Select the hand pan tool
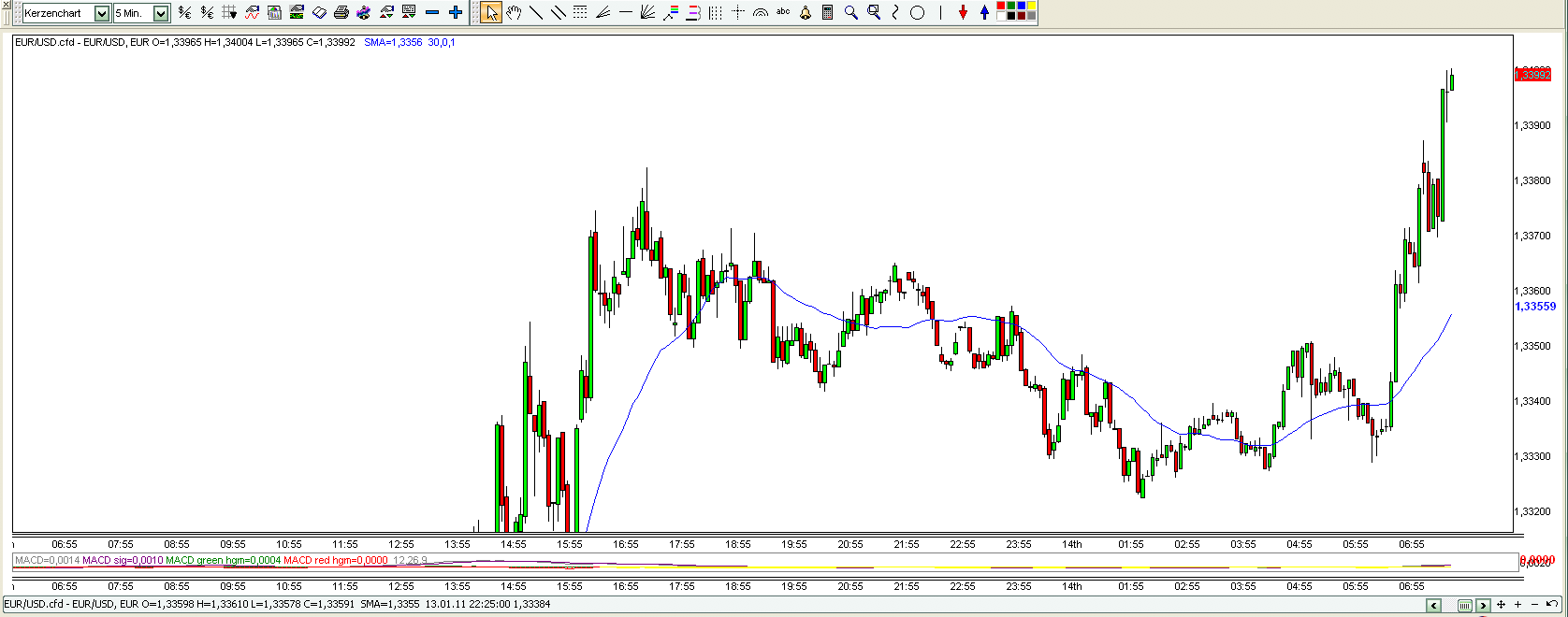 (x=513, y=12)
